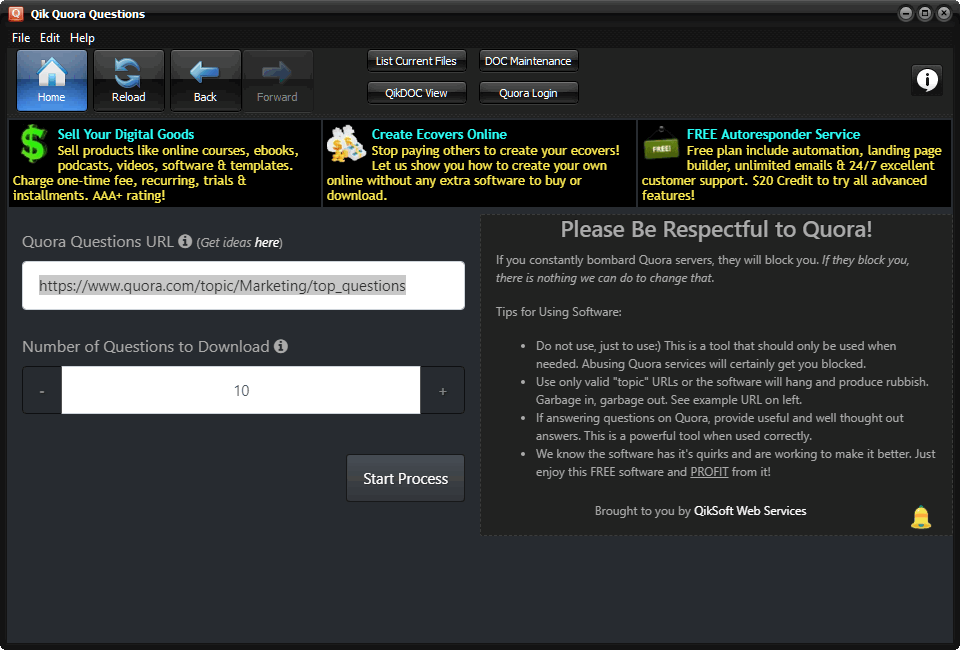Go to Home in the toolbar

tap(51, 80)
